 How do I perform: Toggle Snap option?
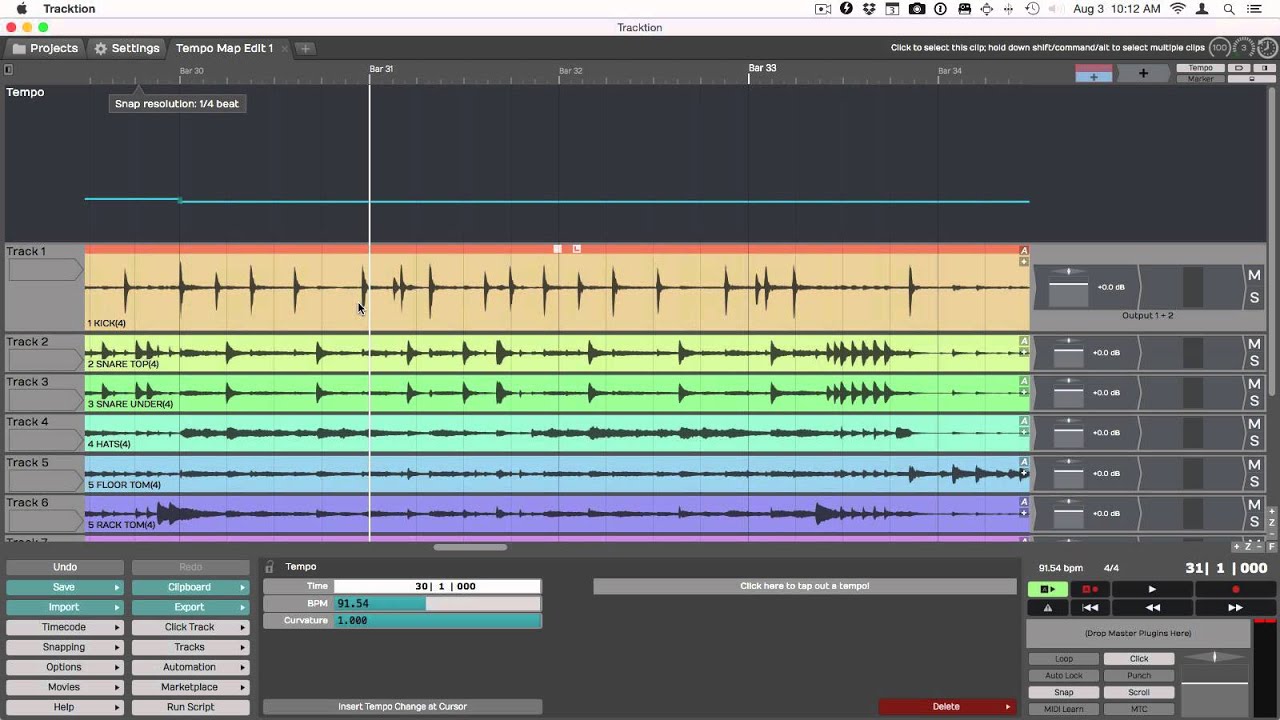coord(1064,692)
